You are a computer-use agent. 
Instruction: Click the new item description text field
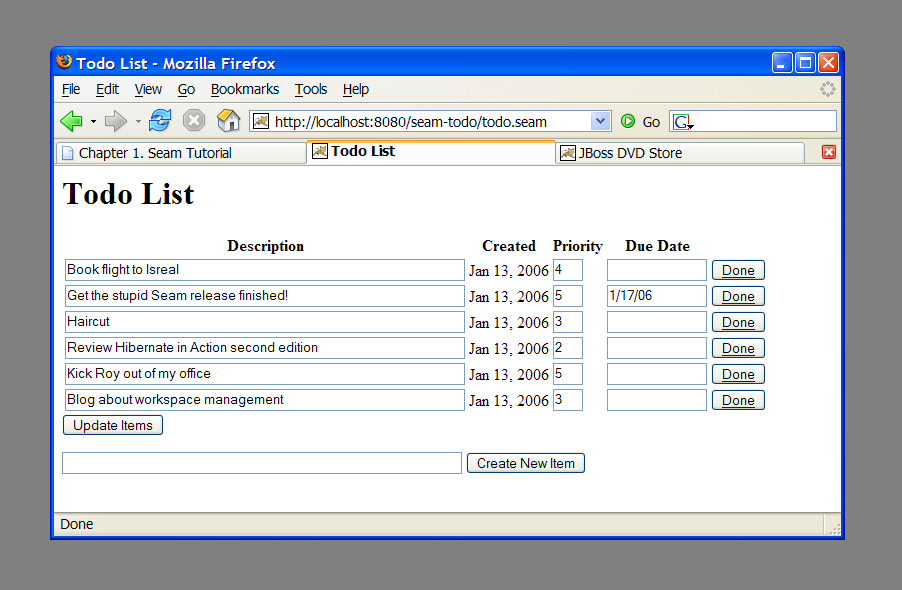tap(262, 463)
